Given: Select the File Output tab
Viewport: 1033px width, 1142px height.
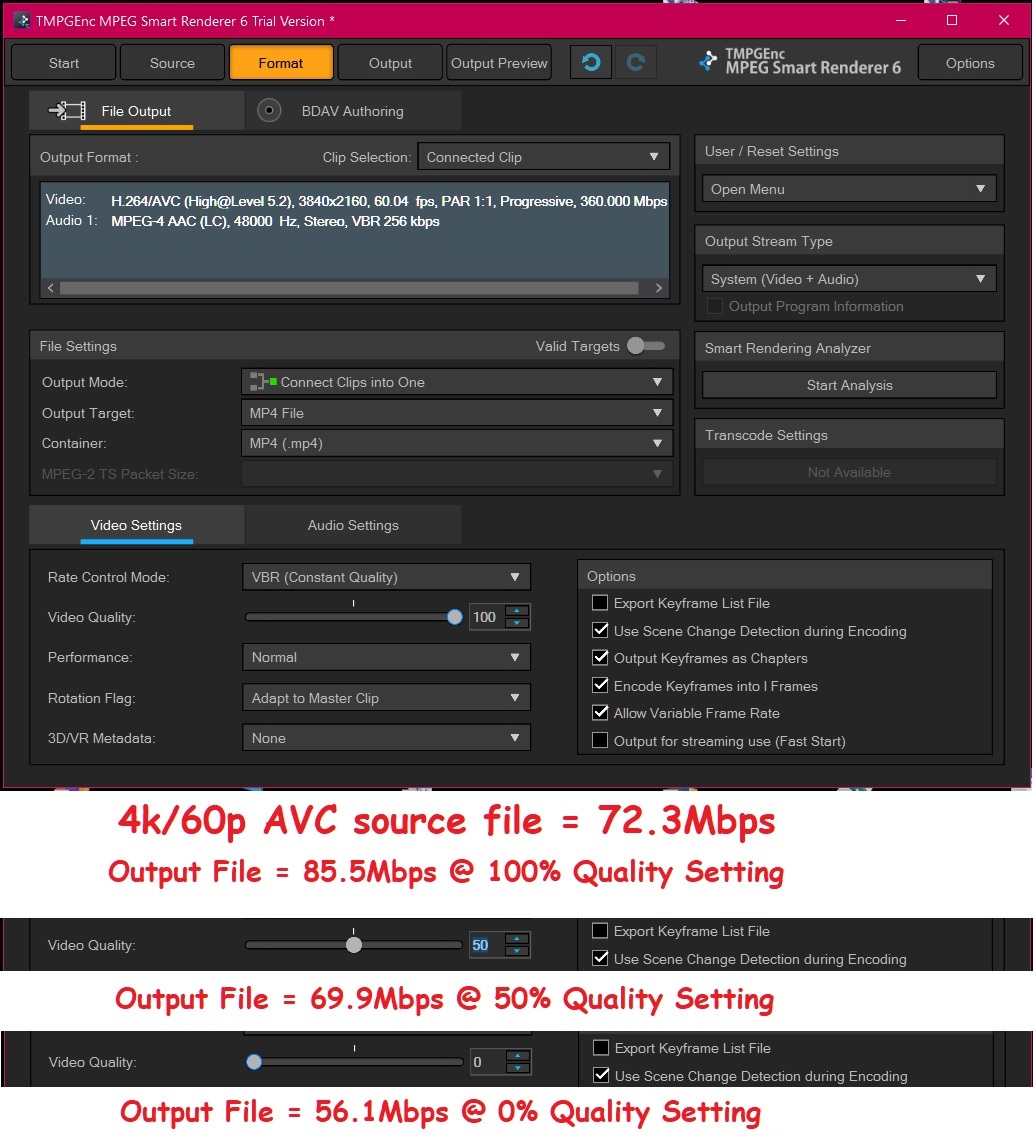Looking at the screenshot, I should (136, 111).
